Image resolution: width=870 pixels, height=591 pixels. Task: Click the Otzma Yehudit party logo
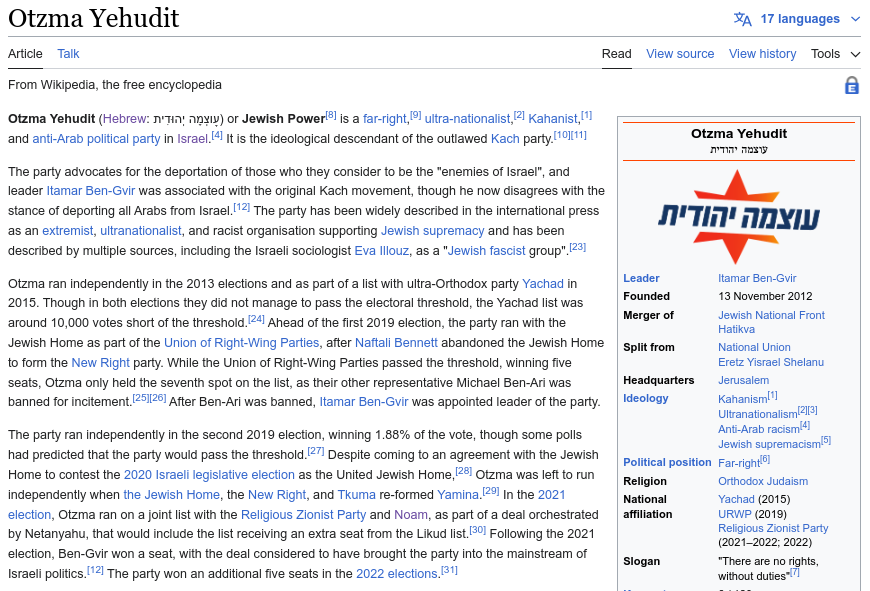click(x=739, y=217)
